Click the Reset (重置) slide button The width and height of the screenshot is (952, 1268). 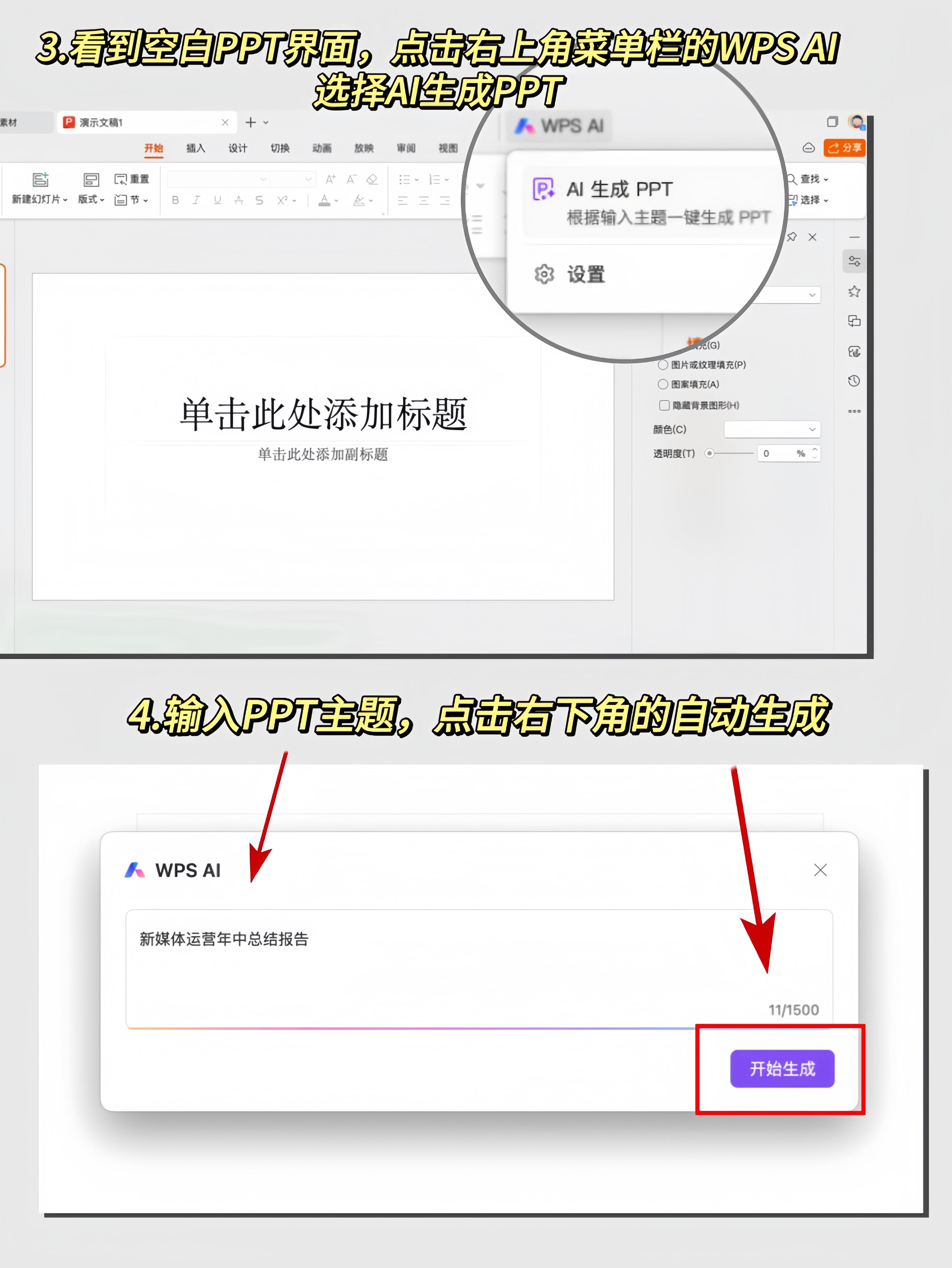pos(132,179)
